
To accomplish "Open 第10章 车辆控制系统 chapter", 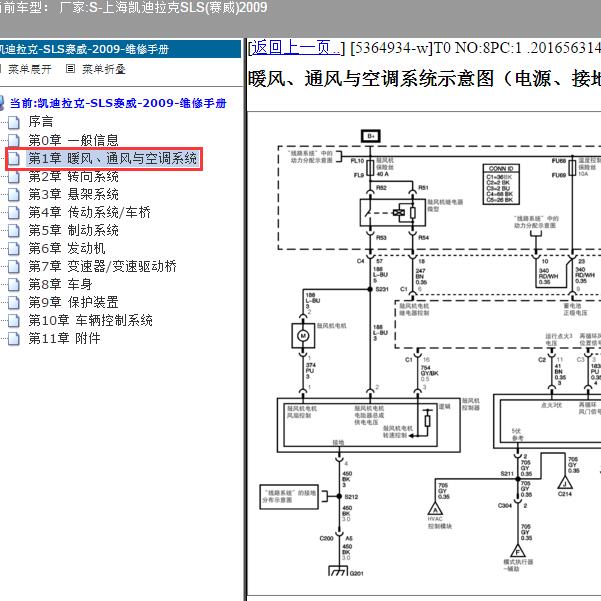I will [x=90, y=320].
